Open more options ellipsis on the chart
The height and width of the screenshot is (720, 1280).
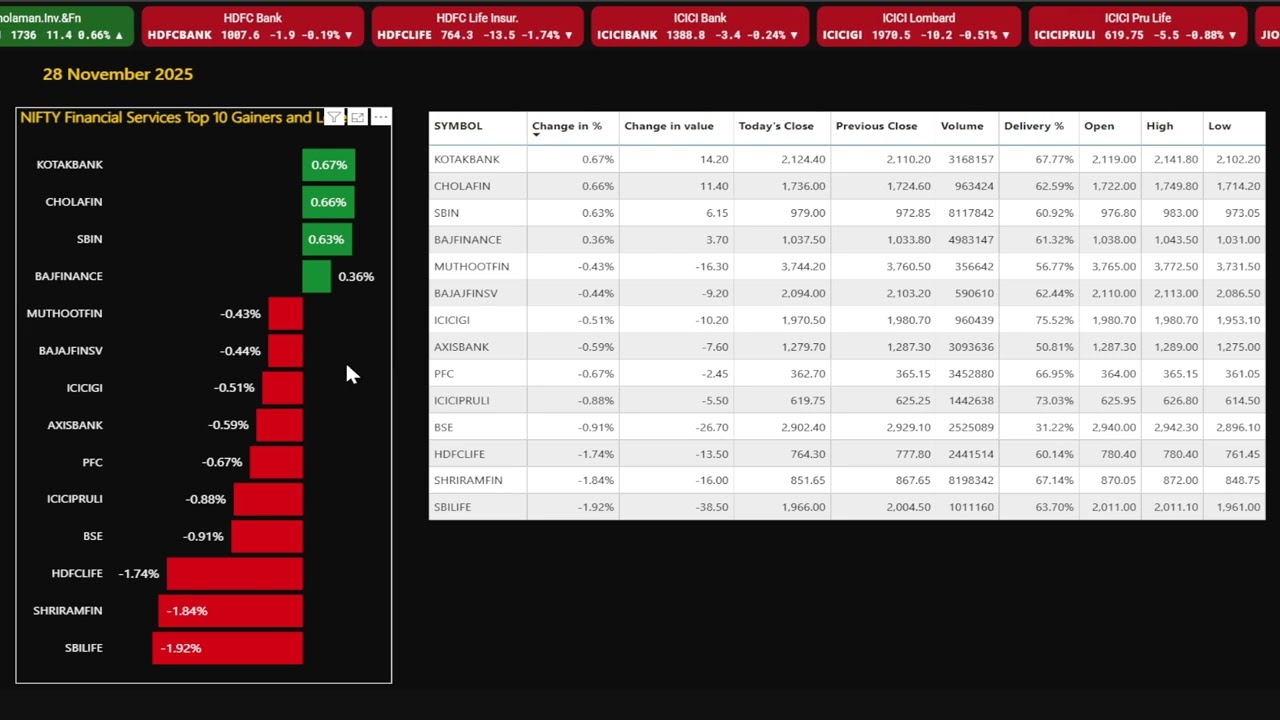click(x=380, y=118)
